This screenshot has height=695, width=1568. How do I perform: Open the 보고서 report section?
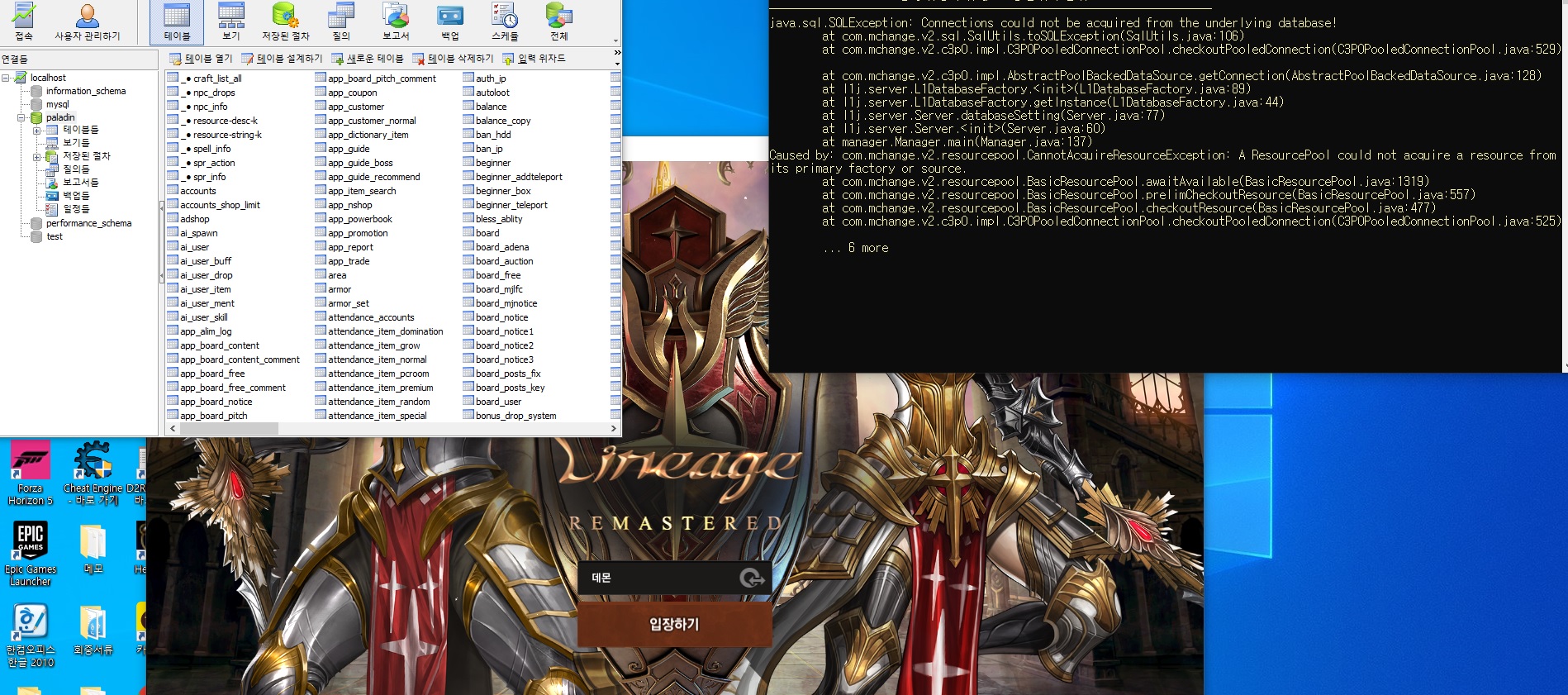(x=396, y=21)
